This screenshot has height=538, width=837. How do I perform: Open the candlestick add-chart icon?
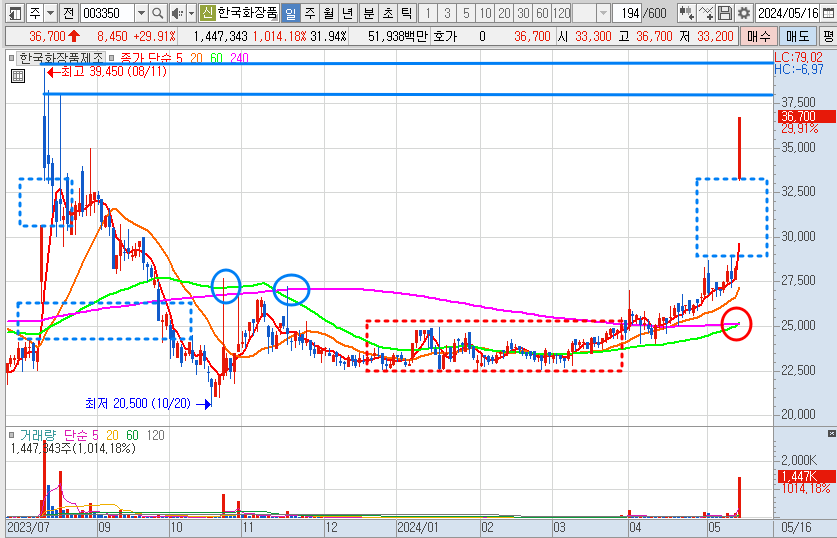686,13
